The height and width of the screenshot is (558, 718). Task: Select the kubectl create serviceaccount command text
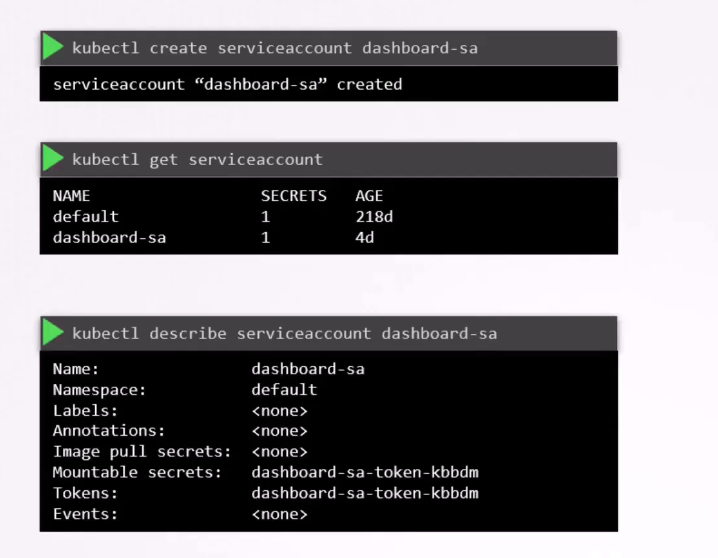click(x=275, y=48)
